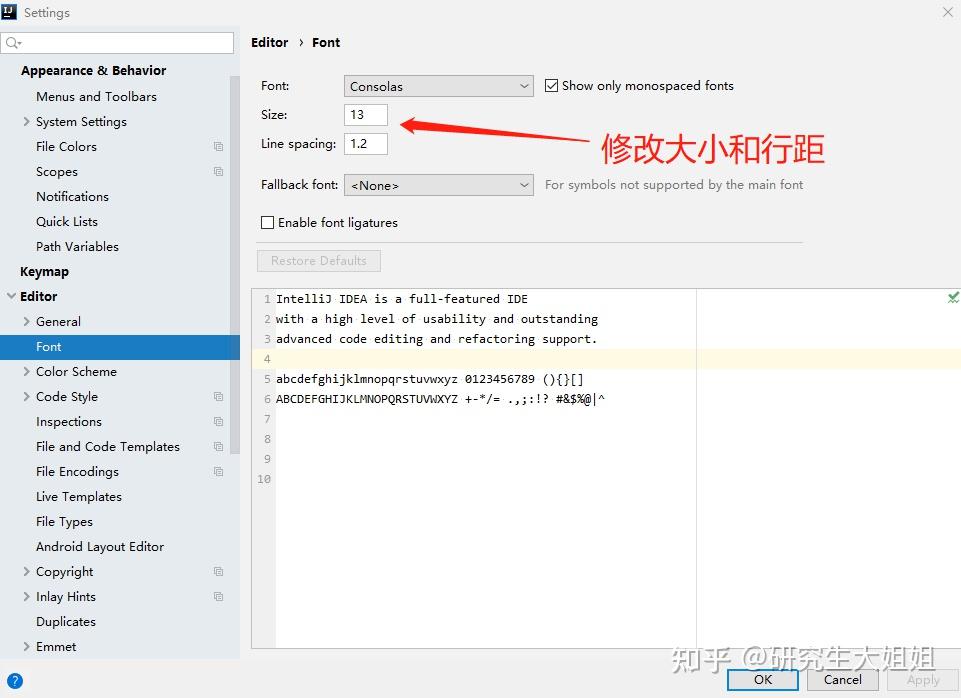Viewport: 961px width, 698px height.
Task: Click the Editor breadcrumb link
Action: (x=270, y=42)
